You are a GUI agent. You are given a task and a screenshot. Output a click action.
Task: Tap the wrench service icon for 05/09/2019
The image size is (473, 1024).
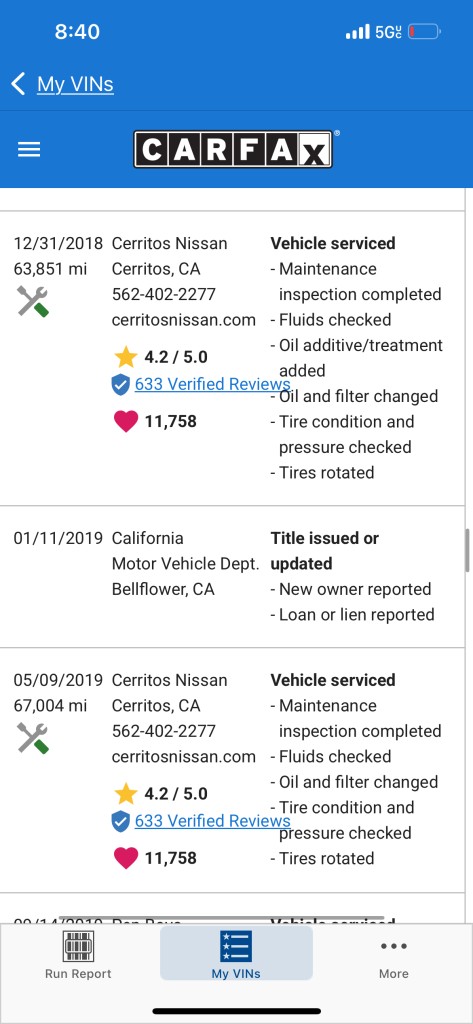[x=33, y=738]
